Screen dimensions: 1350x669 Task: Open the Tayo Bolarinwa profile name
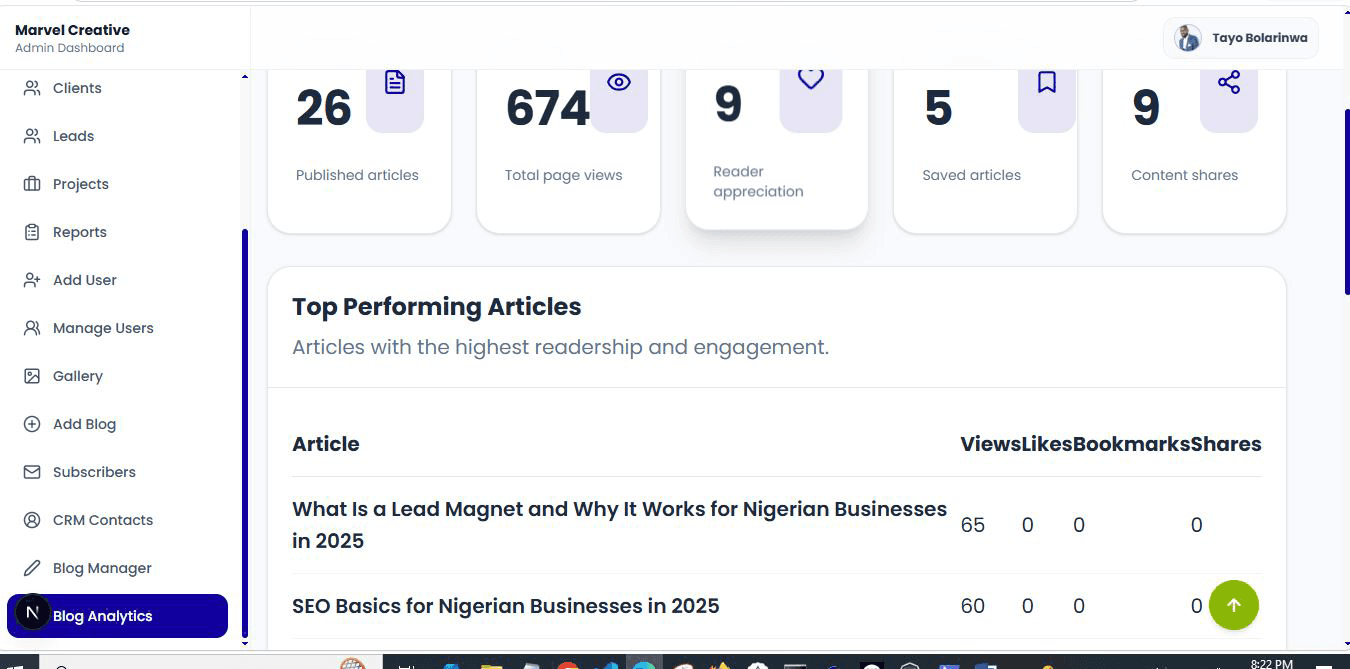coord(1259,38)
